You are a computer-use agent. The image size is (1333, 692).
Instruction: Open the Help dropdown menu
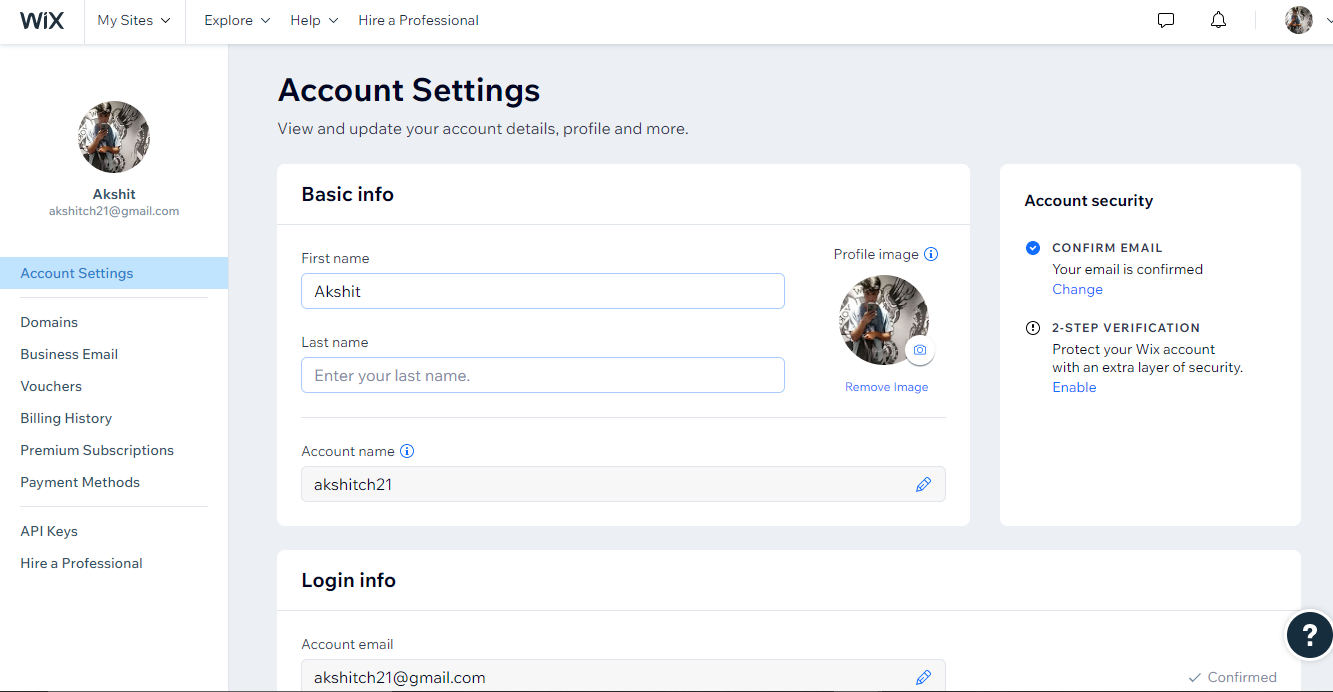[314, 20]
